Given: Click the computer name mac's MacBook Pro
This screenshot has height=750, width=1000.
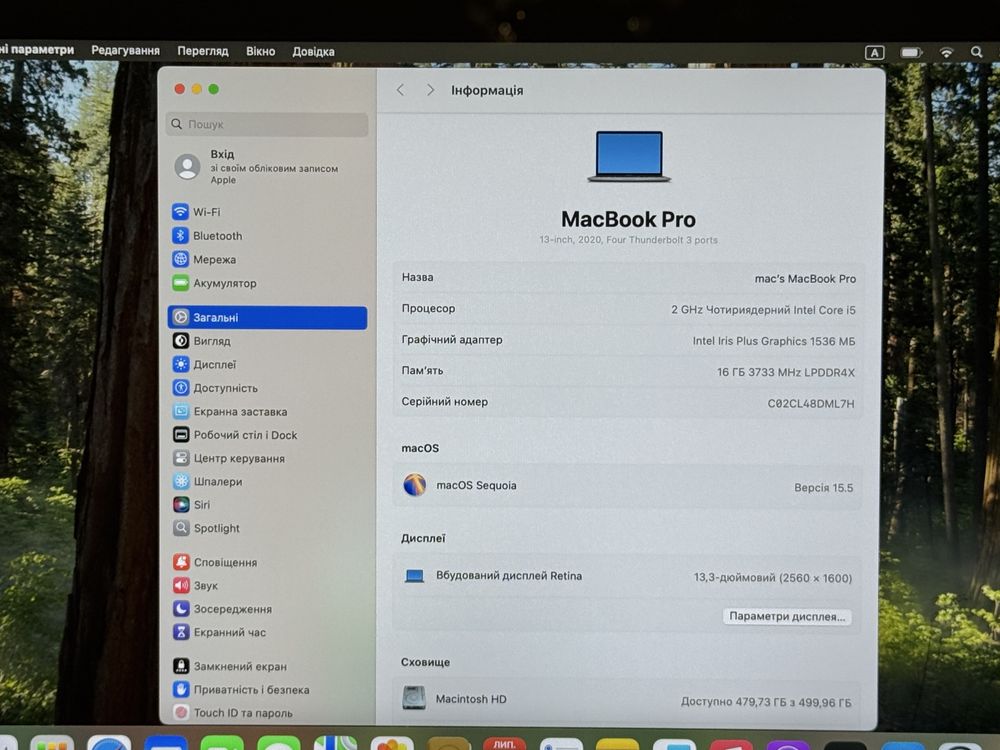Looking at the screenshot, I should (805, 279).
